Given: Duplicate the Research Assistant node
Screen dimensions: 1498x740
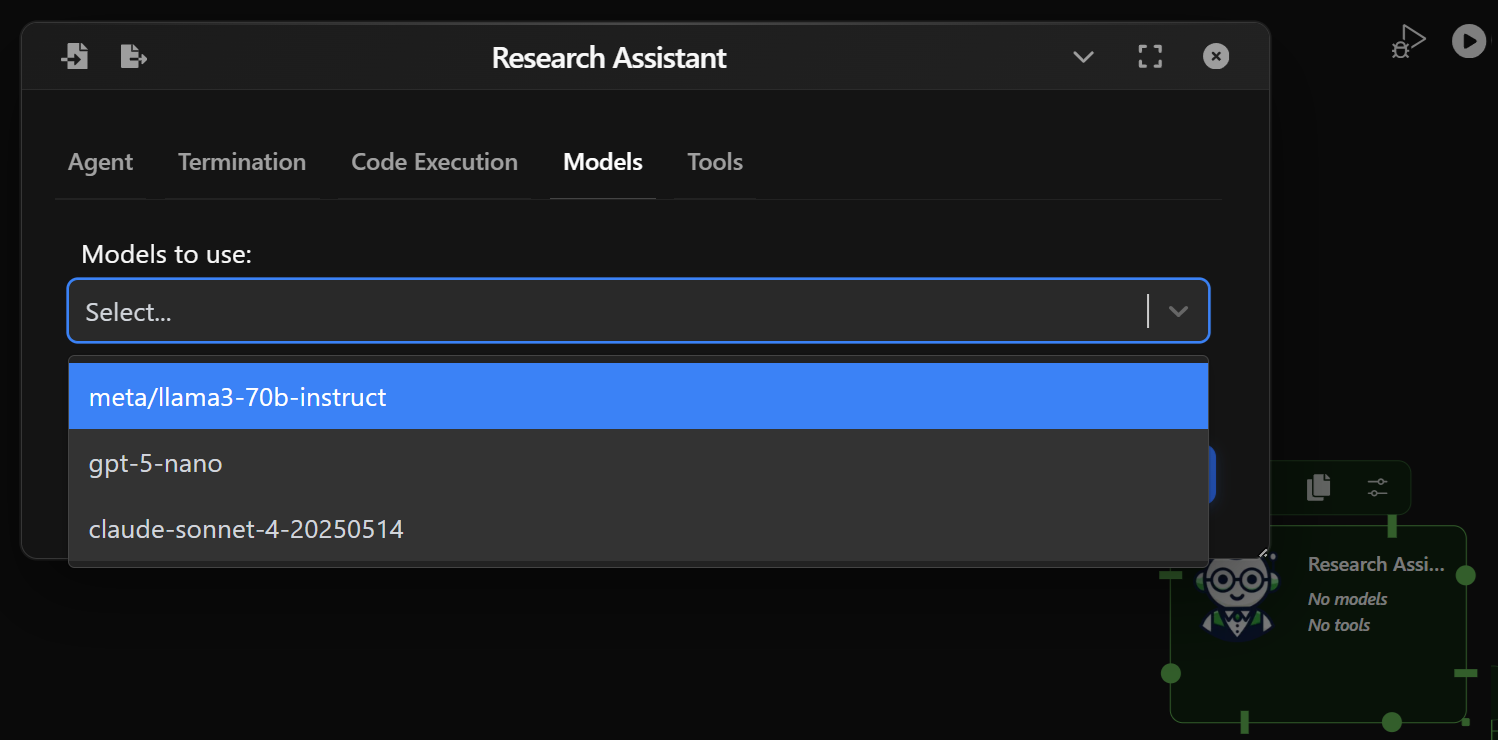Looking at the screenshot, I should pyautogui.click(x=1317, y=487).
